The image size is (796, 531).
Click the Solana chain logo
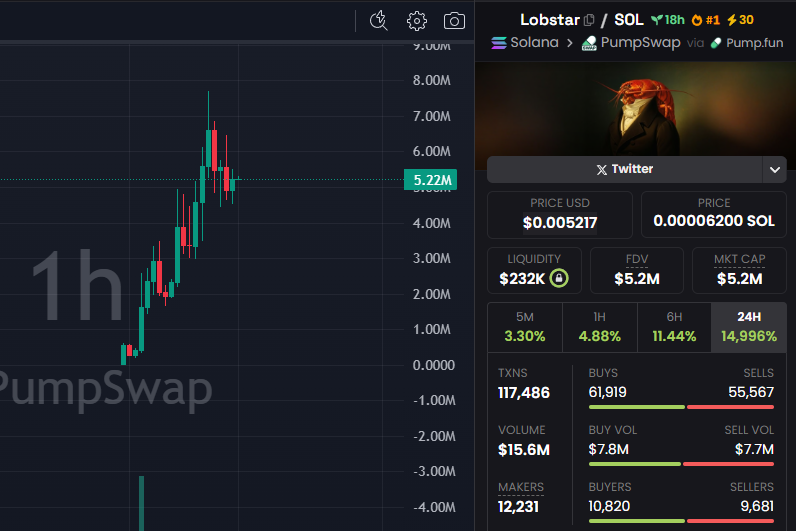[499, 43]
